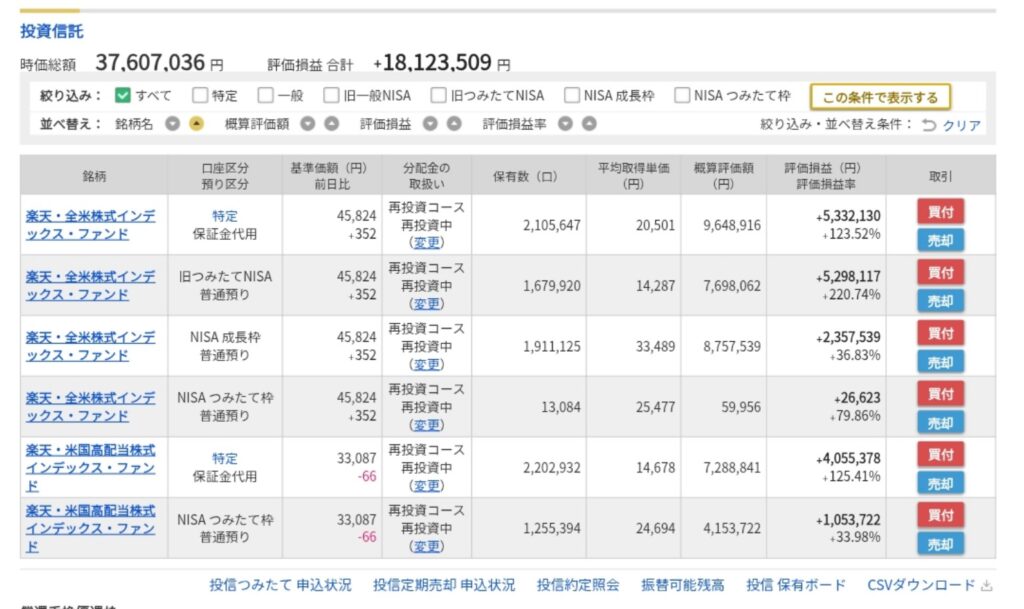Click 変更 link in the 7,698,062 row

[426, 304]
